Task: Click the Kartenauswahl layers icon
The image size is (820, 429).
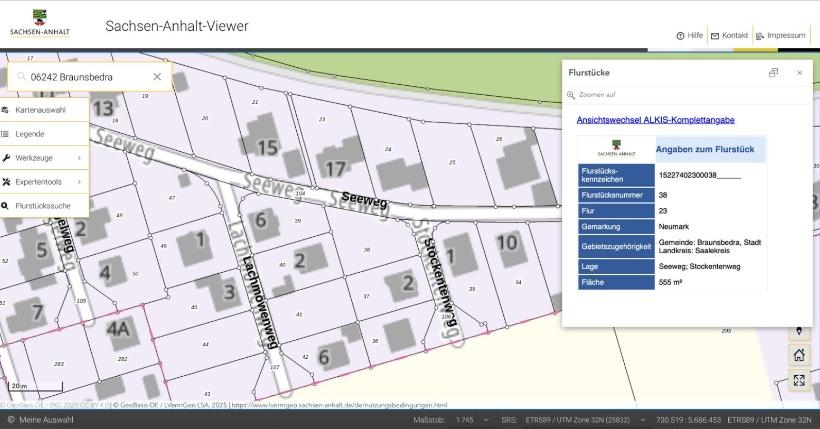Action: tap(5, 110)
